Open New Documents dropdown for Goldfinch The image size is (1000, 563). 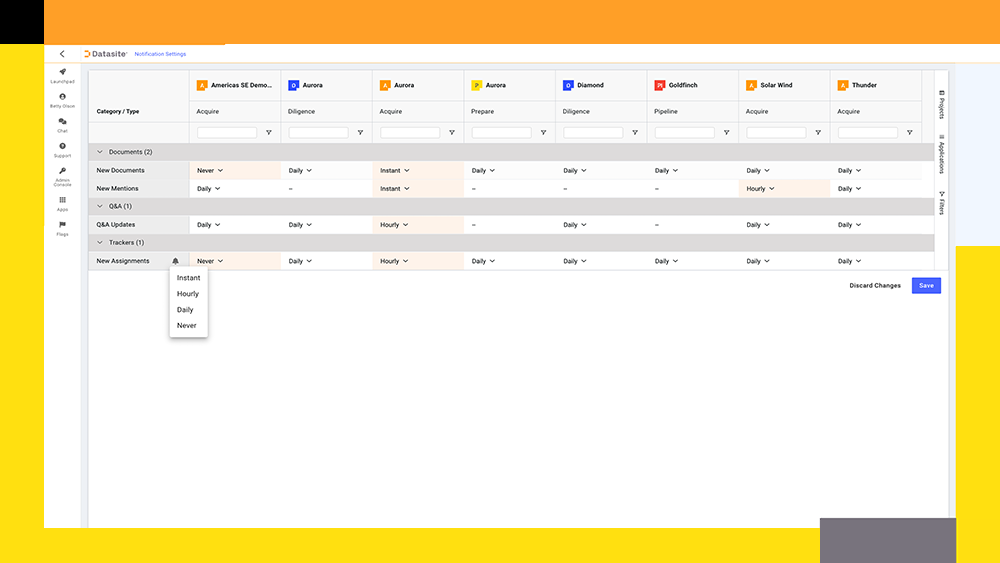coord(666,170)
